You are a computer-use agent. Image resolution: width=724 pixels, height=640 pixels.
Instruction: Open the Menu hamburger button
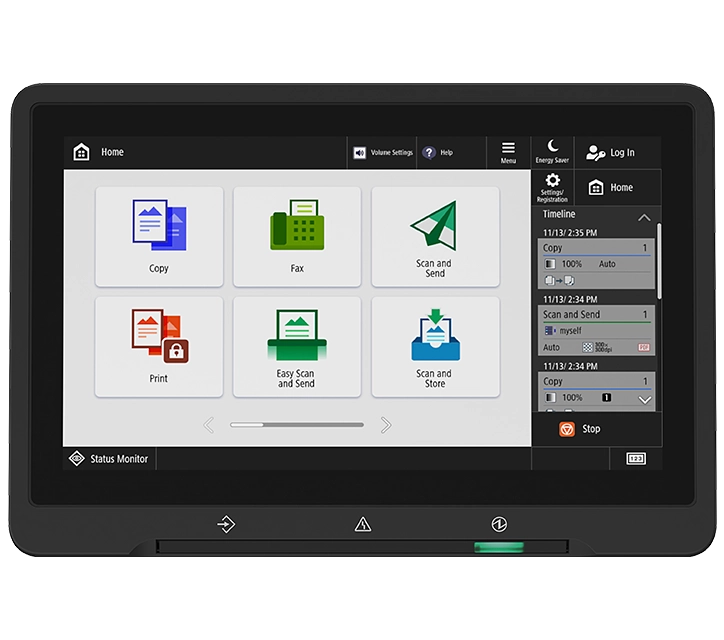pyautogui.click(x=508, y=152)
